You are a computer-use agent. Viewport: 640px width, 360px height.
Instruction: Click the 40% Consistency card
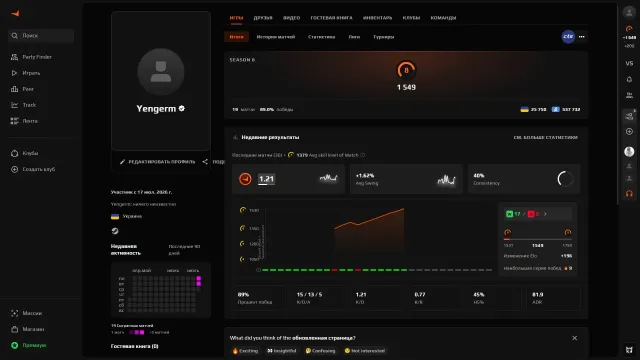tap(524, 179)
